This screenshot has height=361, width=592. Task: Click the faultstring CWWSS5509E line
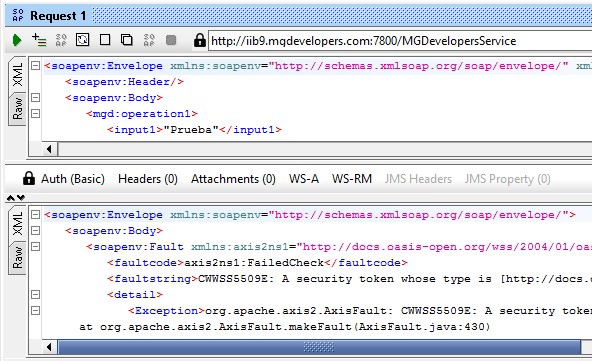(x=350, y=279)
